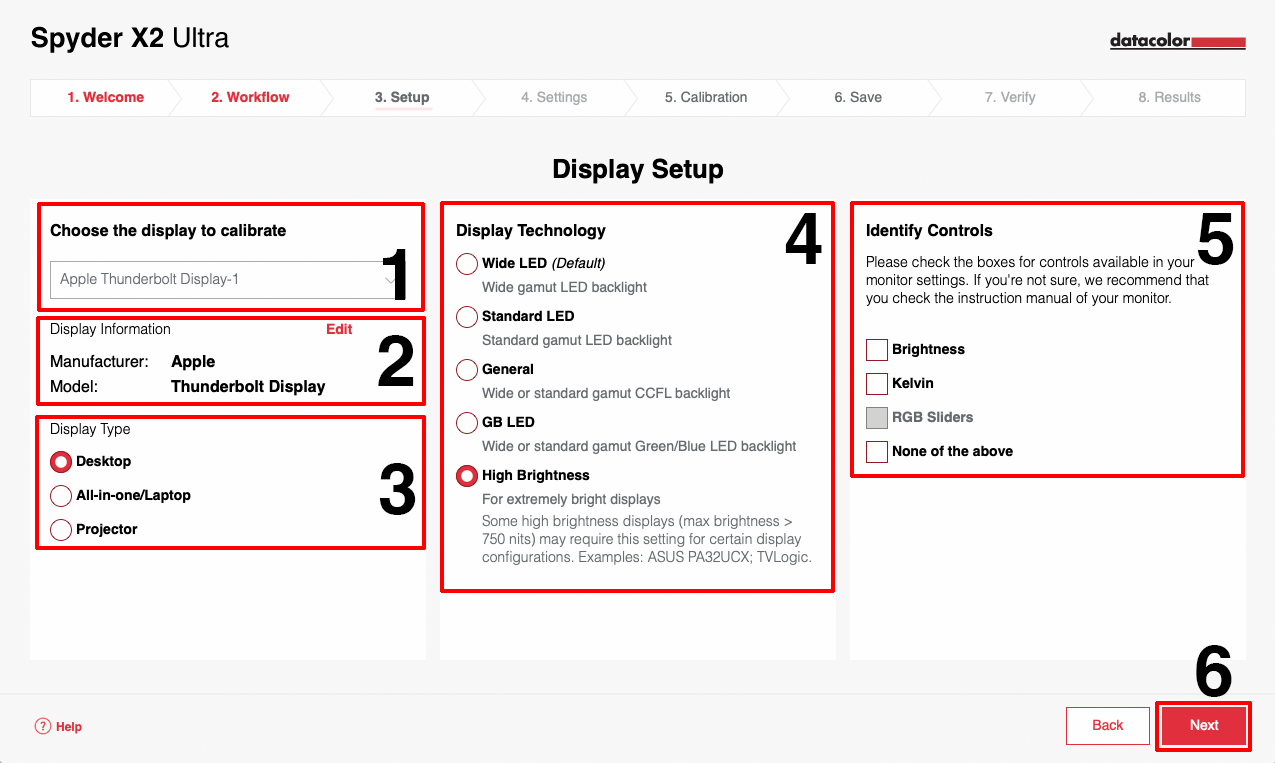
Task: Open the 4. Settings step tab
Action: [x=554, y=97]
